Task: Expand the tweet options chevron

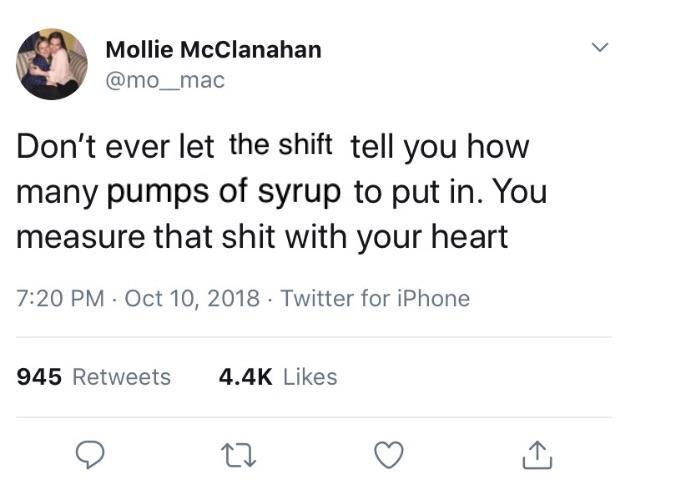Action: click(x=600, y=48)
